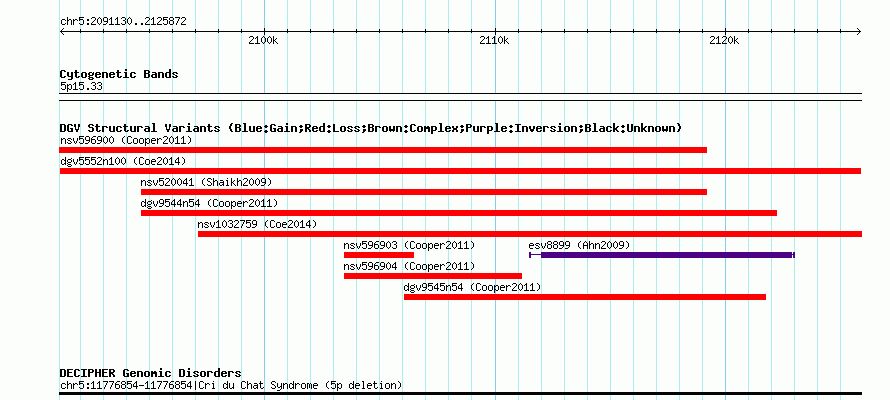Select the nsv596903 (Cooper2011) label
The width and height of the screenshot is (890, 400).
click(x=409, y=245)
